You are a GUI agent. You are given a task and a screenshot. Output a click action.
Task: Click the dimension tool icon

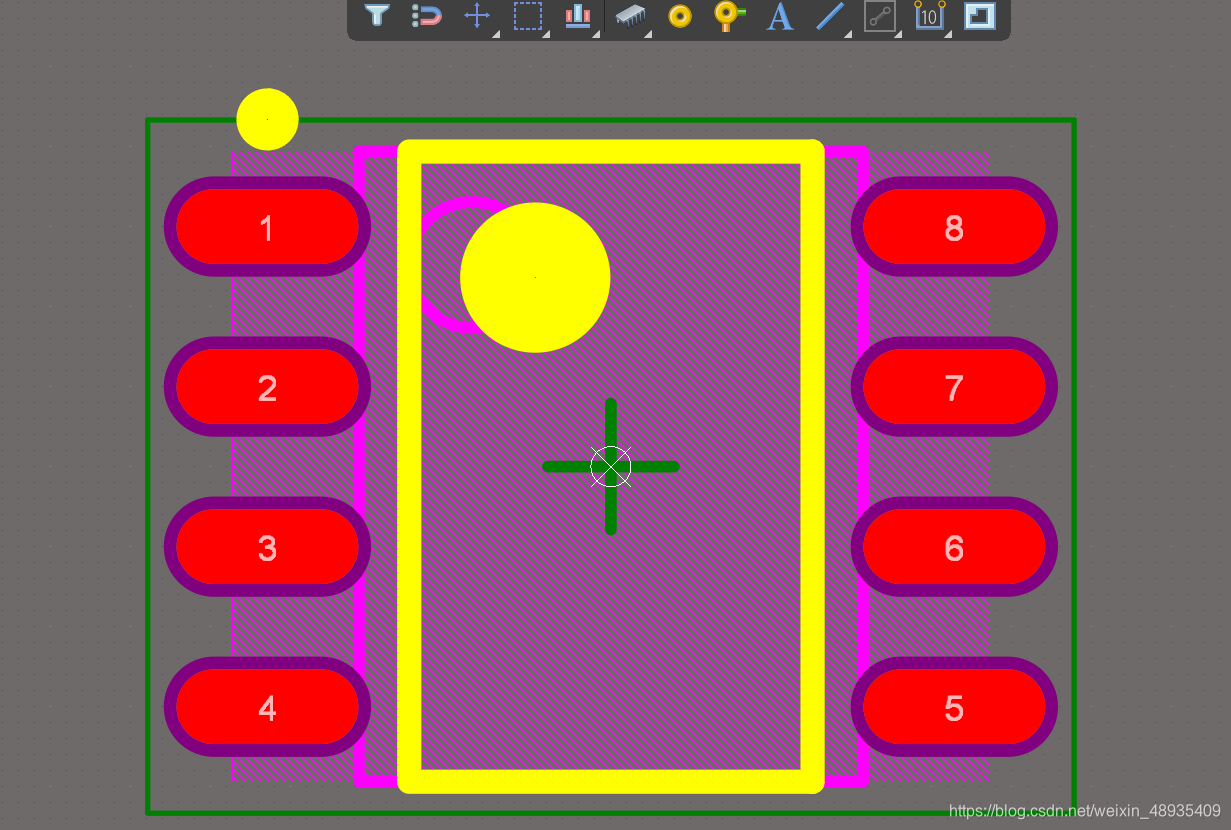(x=929, y=16)
